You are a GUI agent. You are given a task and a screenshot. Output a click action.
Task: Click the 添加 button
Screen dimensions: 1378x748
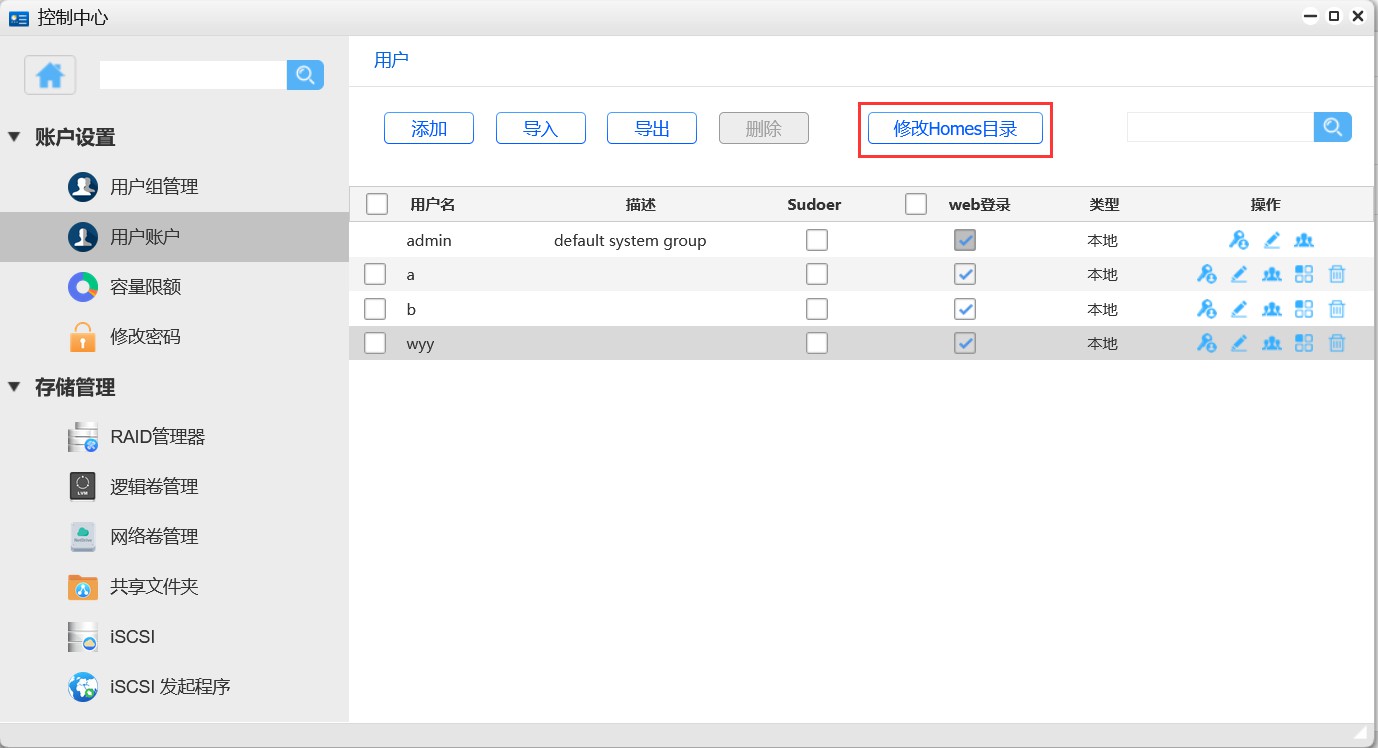[429, 128]
